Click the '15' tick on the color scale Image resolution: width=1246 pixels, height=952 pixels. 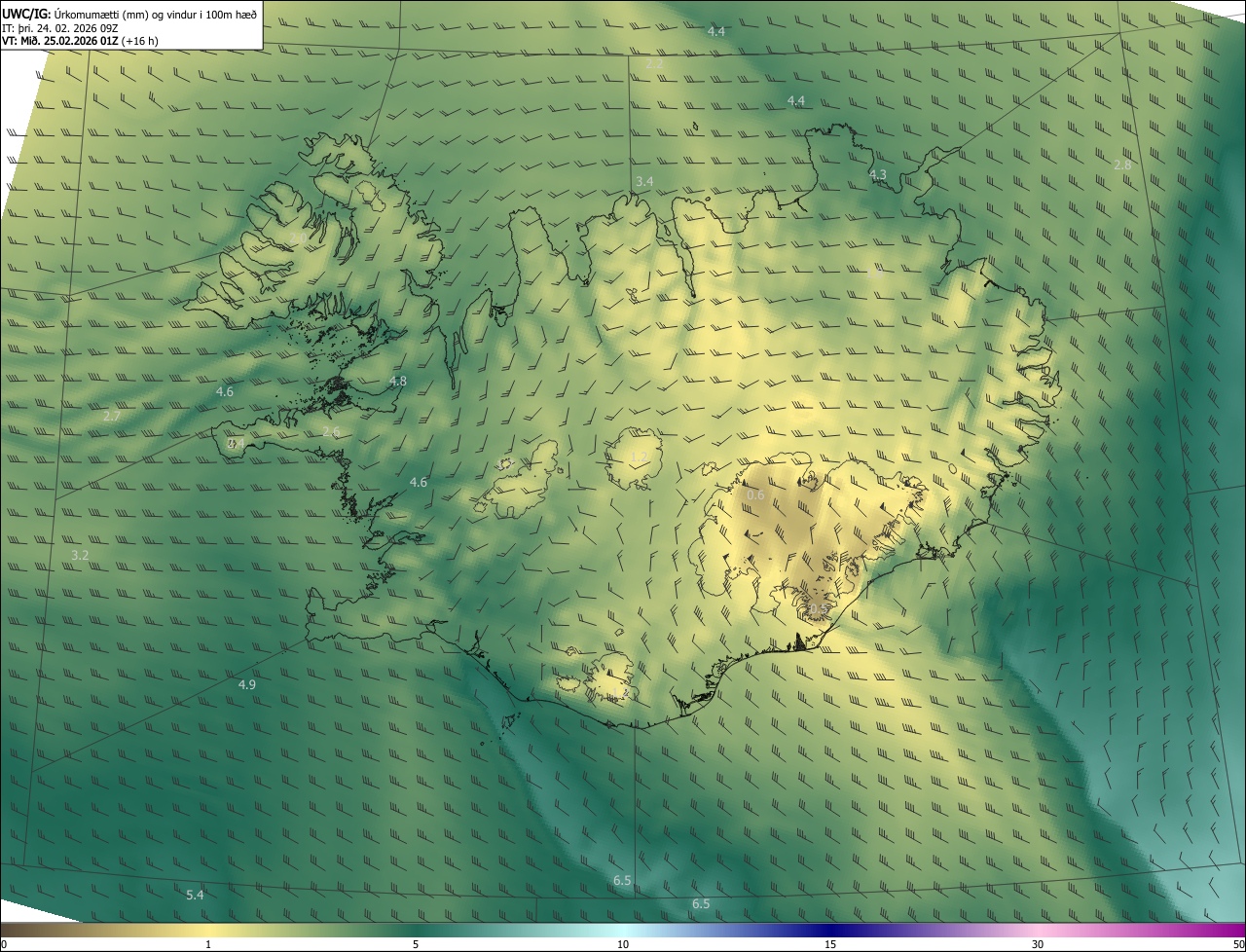(x=830, y=945)
